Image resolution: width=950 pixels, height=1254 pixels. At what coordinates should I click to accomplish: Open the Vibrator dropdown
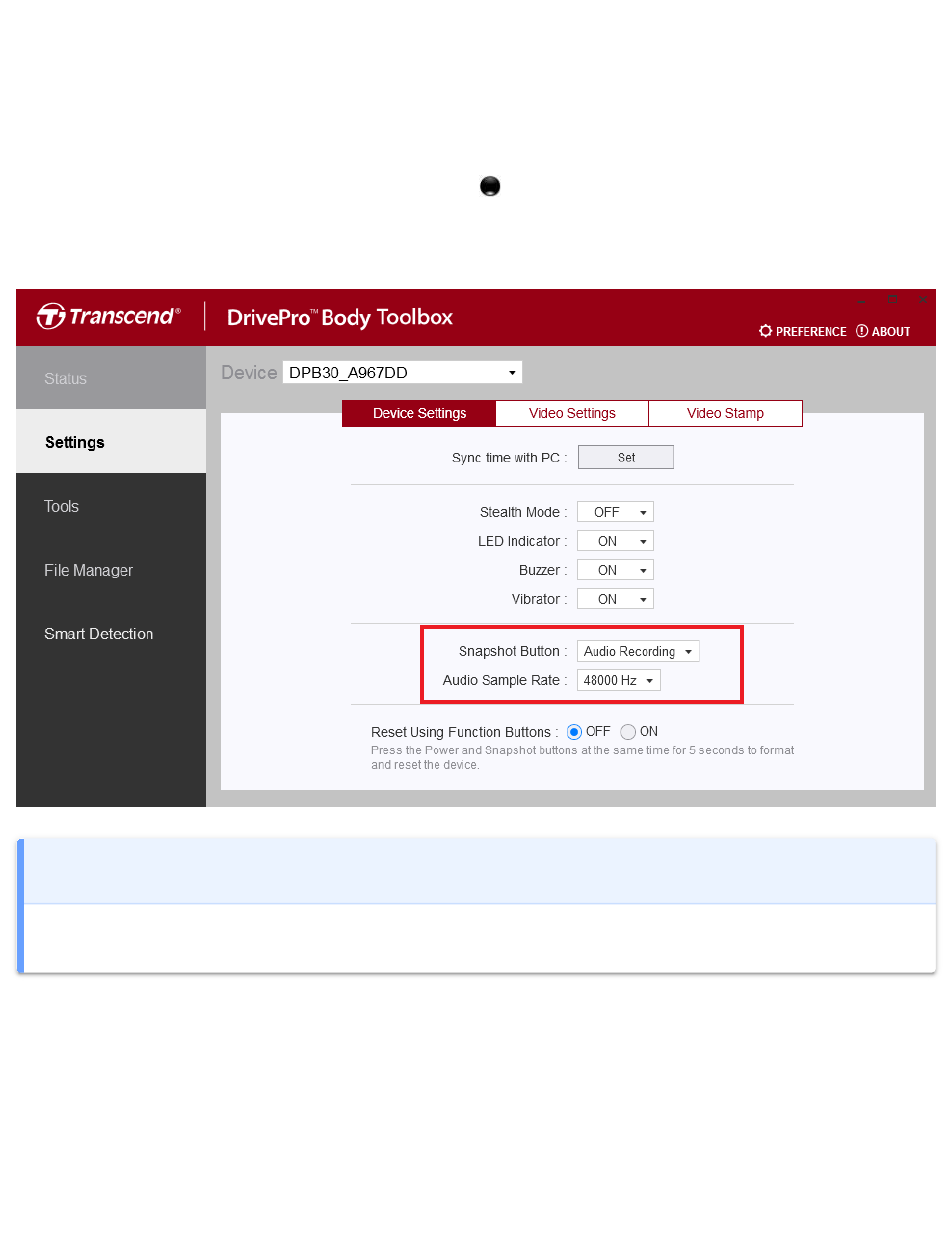(x=615, y=599)
